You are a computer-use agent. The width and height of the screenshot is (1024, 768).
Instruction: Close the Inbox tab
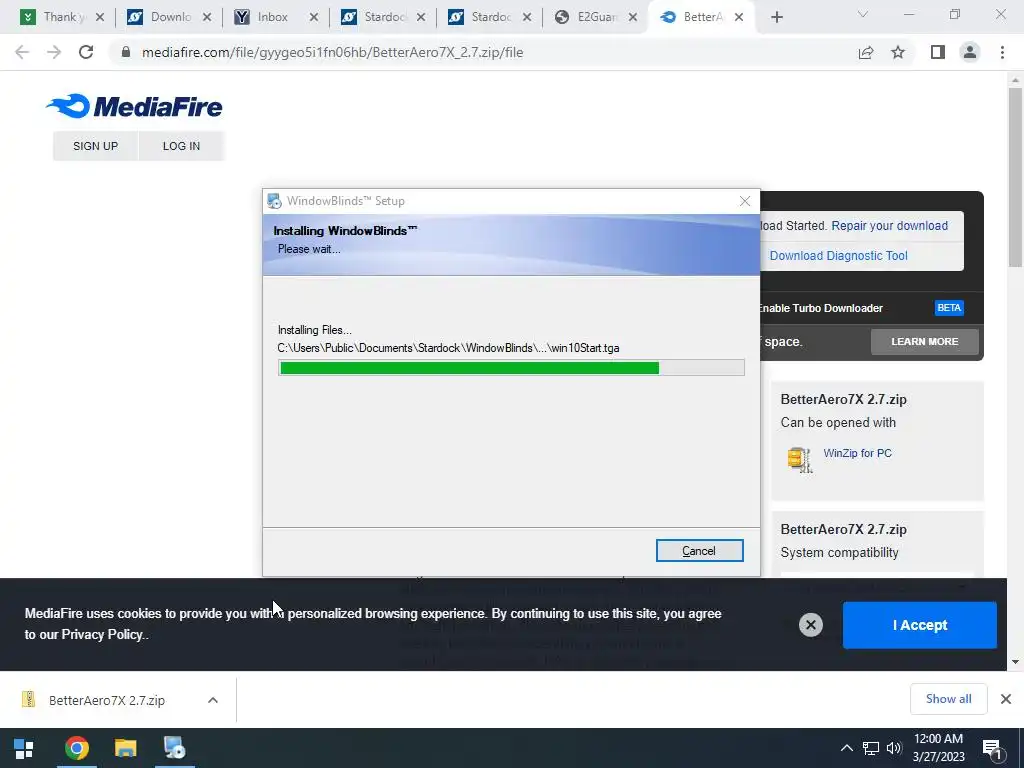(313, 17)
